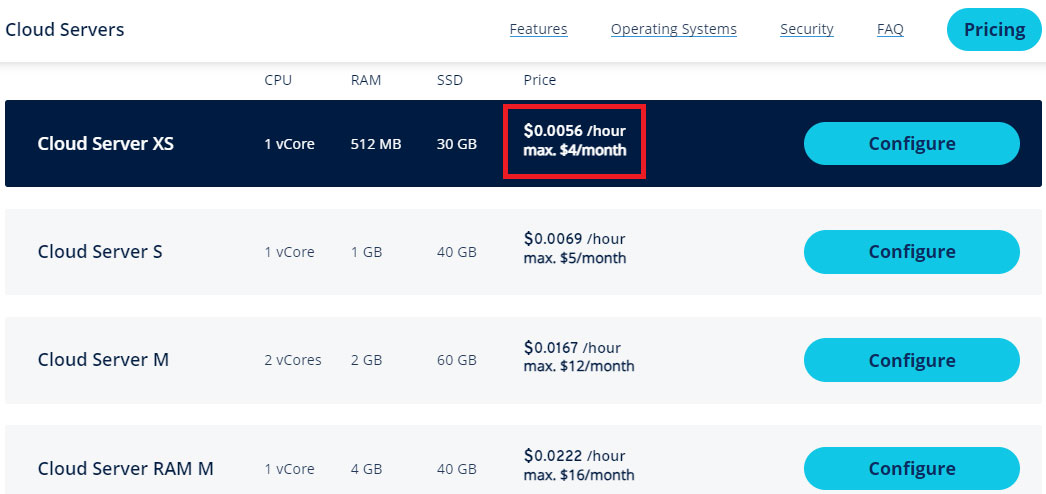Click the RAM column header

click(366, 80)
